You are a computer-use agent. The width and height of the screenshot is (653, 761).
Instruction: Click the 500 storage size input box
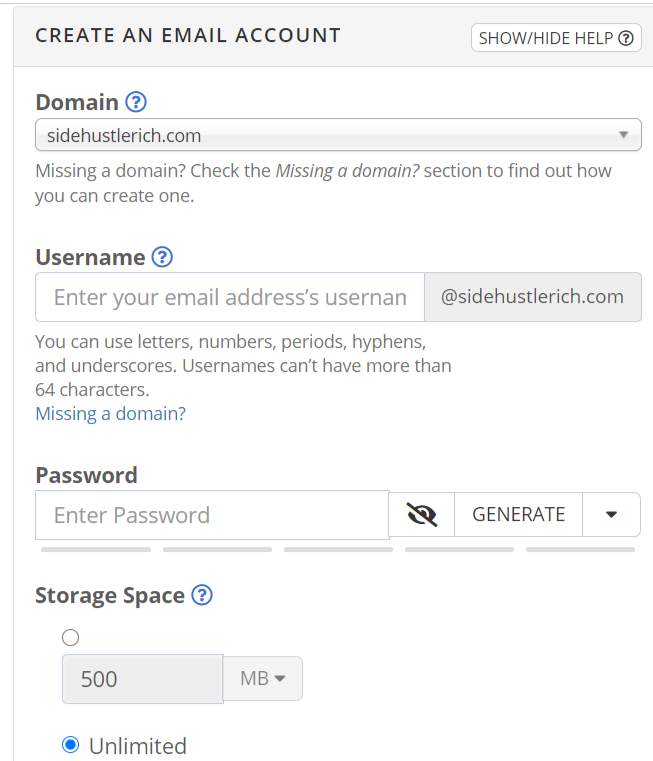(143, 678)
